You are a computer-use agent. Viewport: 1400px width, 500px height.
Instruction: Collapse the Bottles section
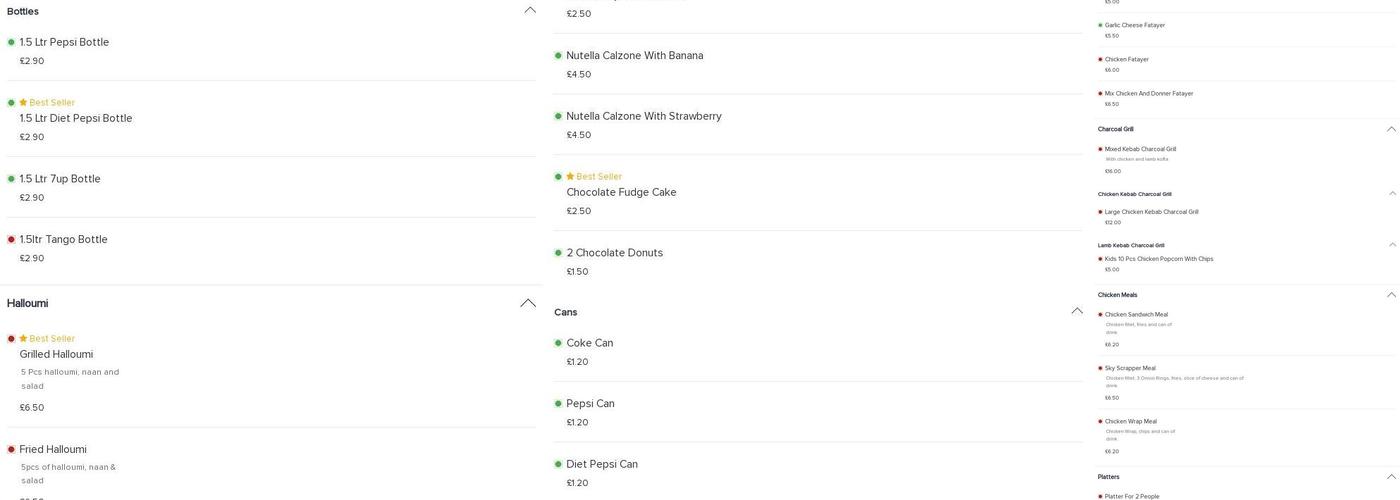pos(530,11)
